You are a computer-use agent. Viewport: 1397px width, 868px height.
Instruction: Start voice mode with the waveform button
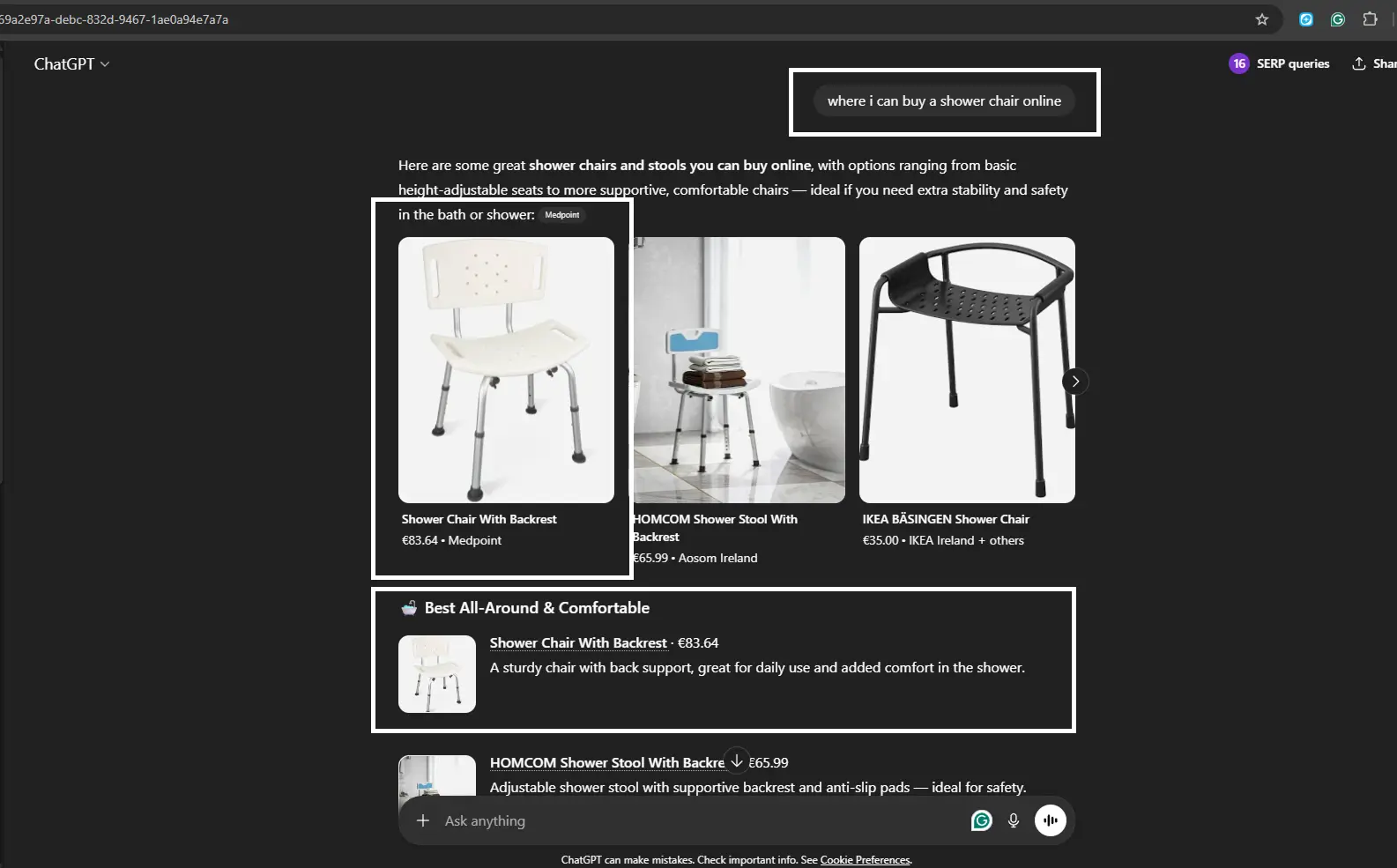point(1051,820)
